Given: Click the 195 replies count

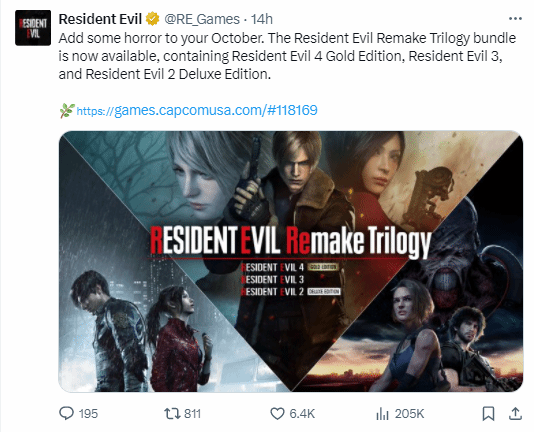Looking at the screenshot, I should point(88,414).
